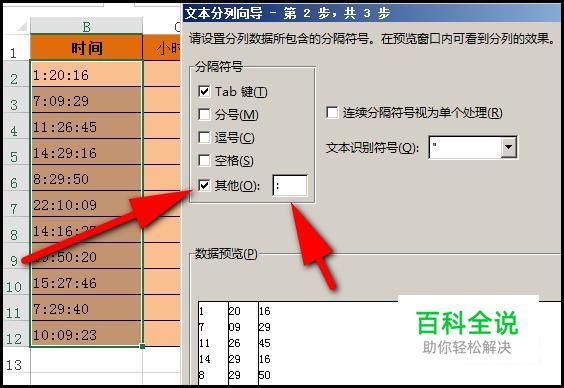
Task: Click preview first column value 11
Action: (204, 343)
